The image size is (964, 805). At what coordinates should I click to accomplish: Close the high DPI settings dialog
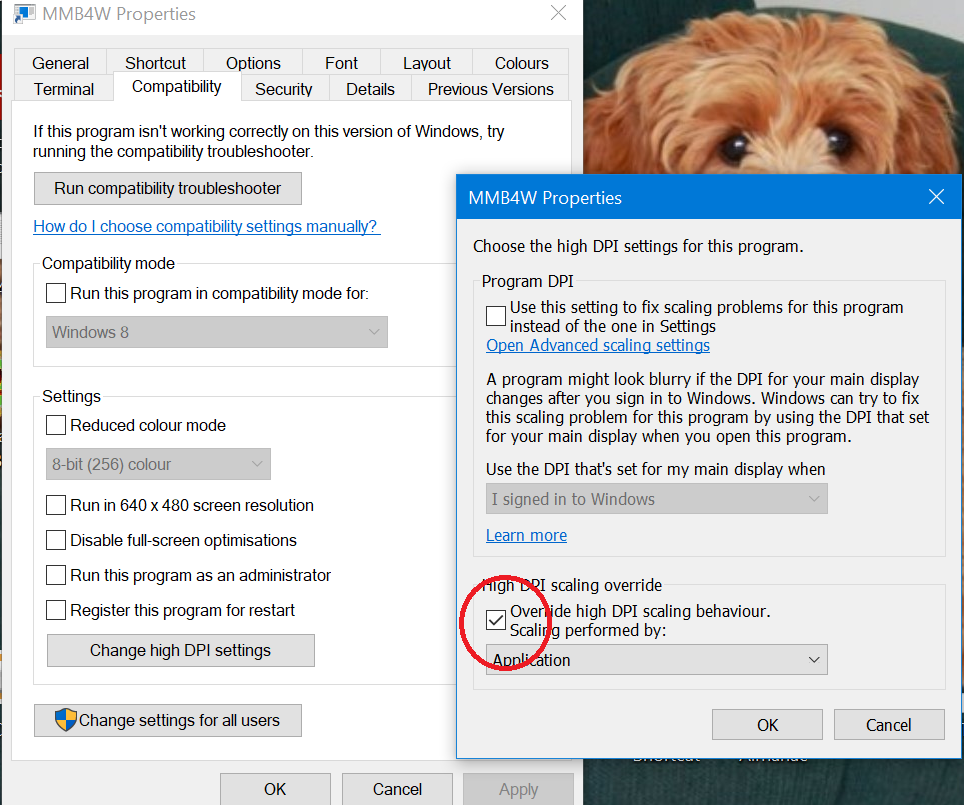pyautogui.click(x=936, y=197)
